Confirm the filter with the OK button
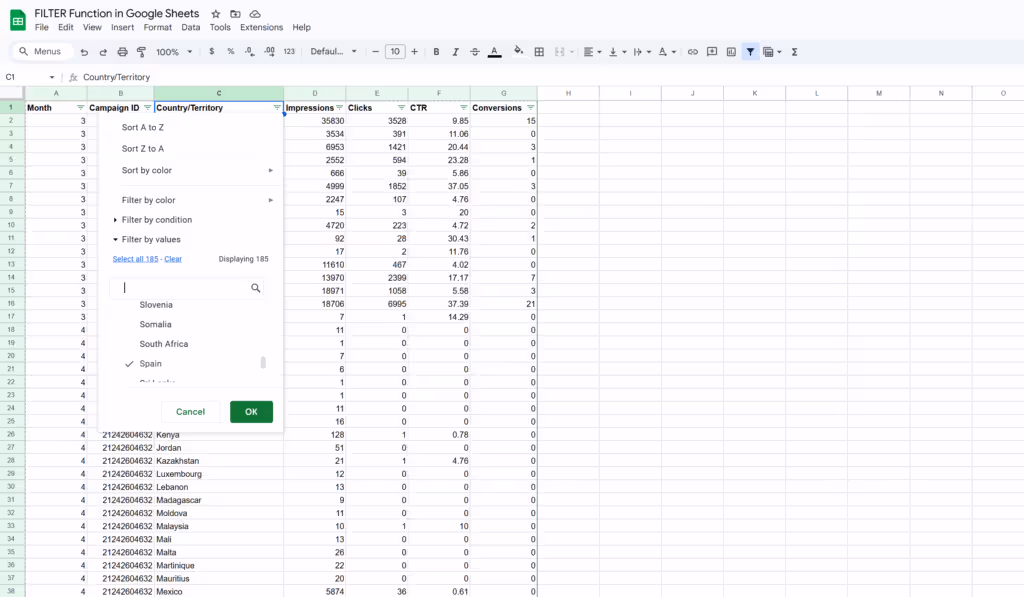Screen dimensions: 1024x597 251,411
